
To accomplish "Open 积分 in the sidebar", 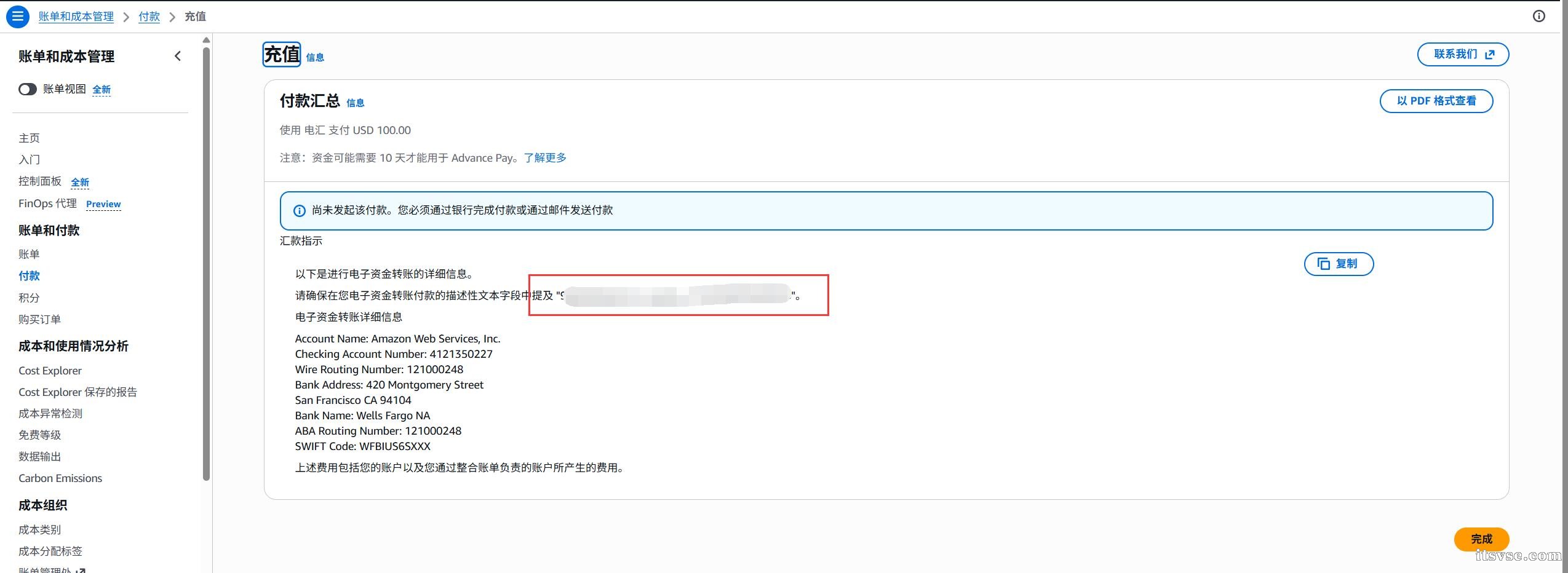I will (29, 298).
